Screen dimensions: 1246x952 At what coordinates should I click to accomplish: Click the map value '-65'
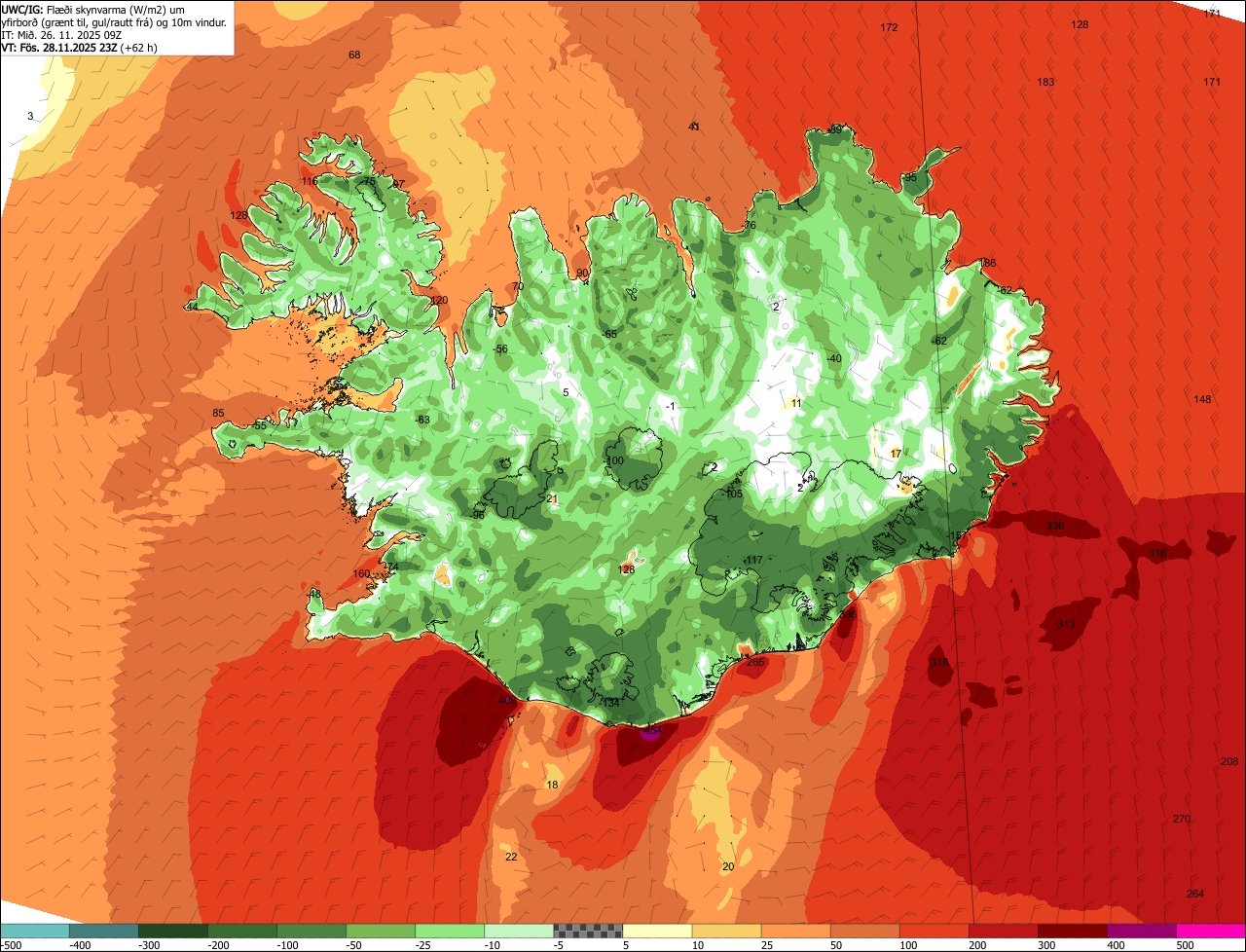610,334
